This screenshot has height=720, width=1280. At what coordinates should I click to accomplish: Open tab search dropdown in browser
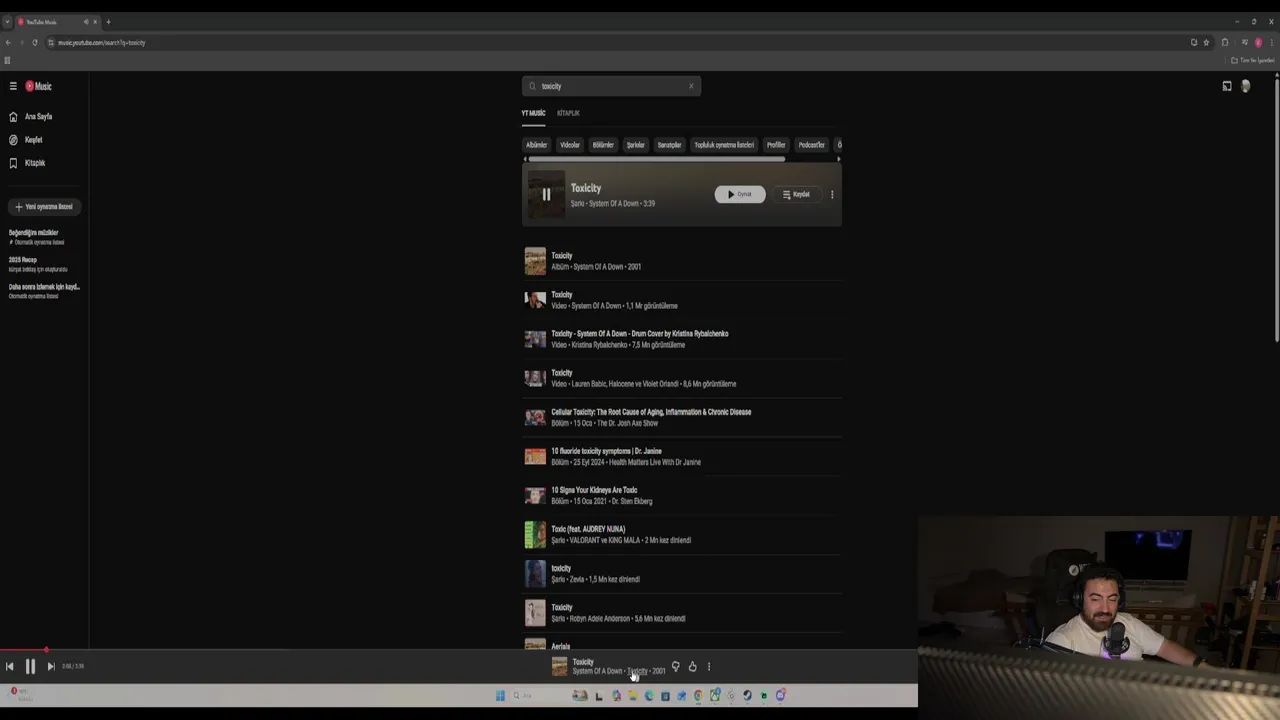coord(7,22)
